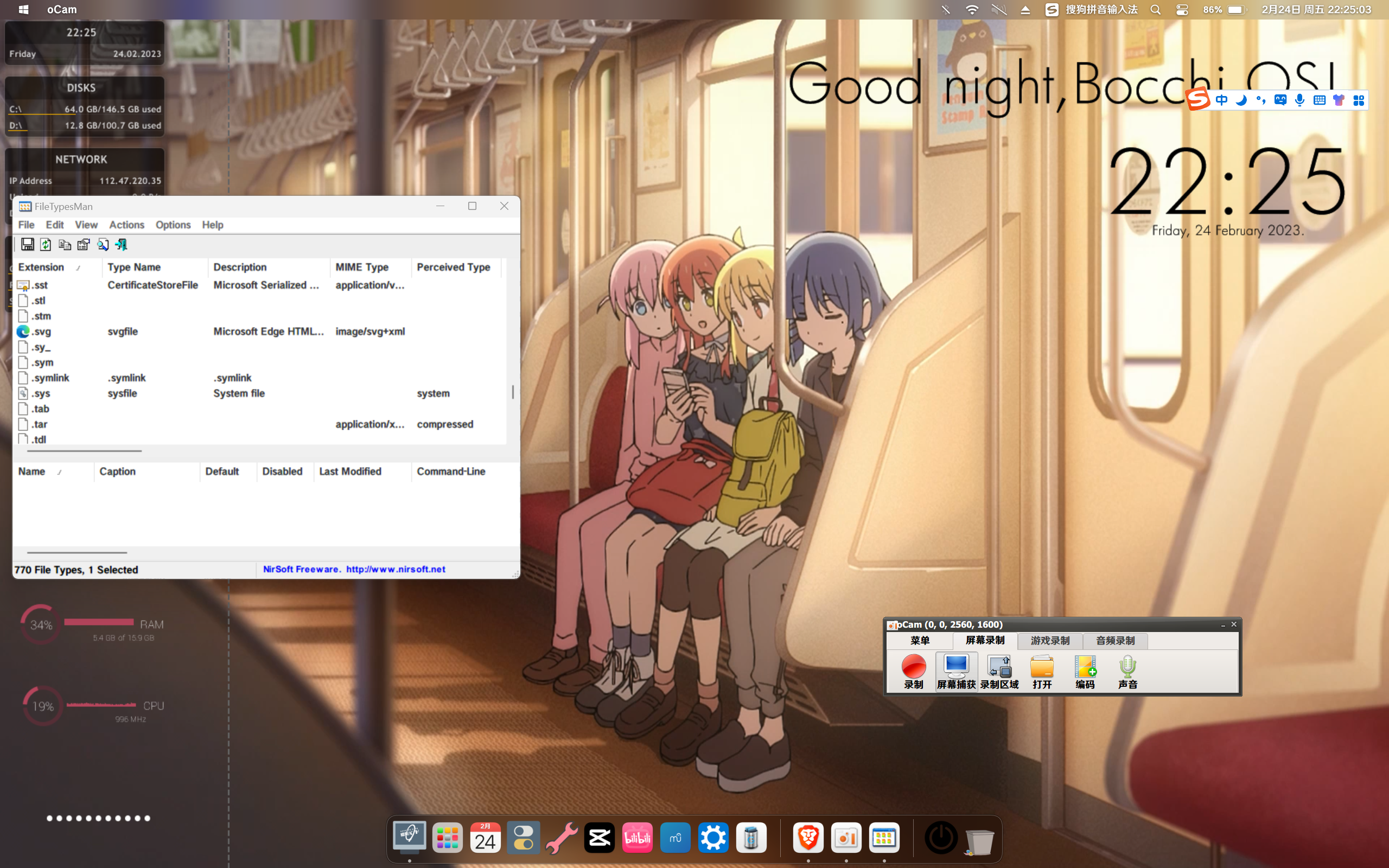Switch to oCam's 音频录制 tab

[x=1115, y=640]
